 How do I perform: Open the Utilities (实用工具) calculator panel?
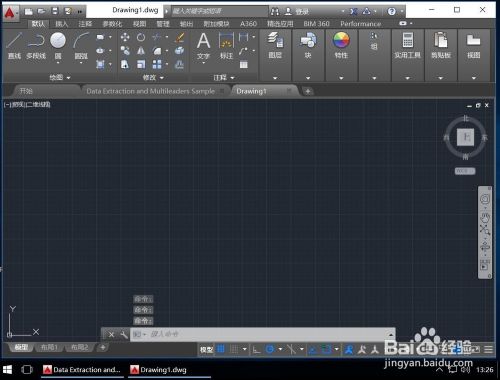pos(407,46)
